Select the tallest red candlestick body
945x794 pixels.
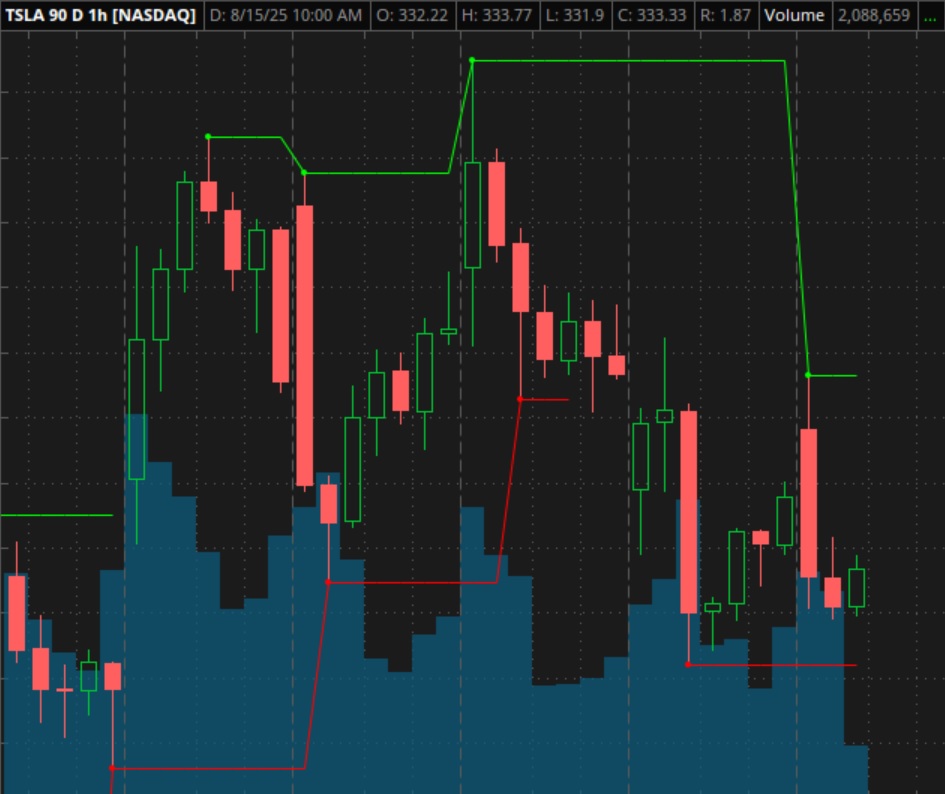pos(304,345)
